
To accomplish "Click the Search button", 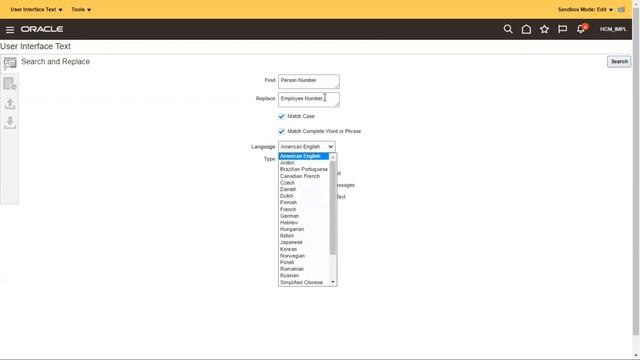I will 619,62.
